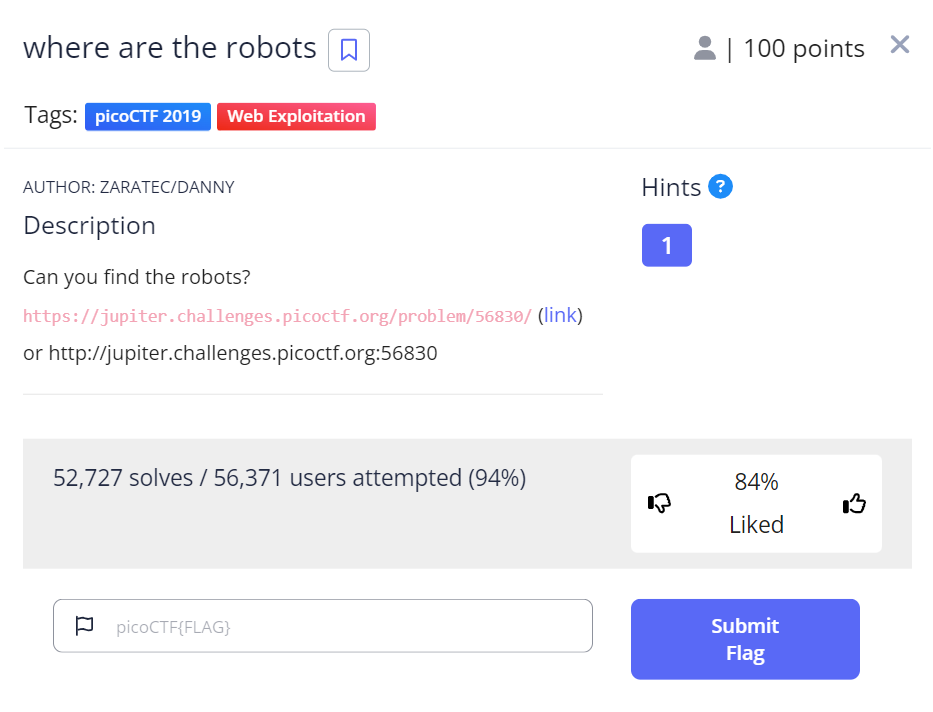933x712 pixels.
Task: Click the '84% Liked' rating text
Action: coord(756,503)
